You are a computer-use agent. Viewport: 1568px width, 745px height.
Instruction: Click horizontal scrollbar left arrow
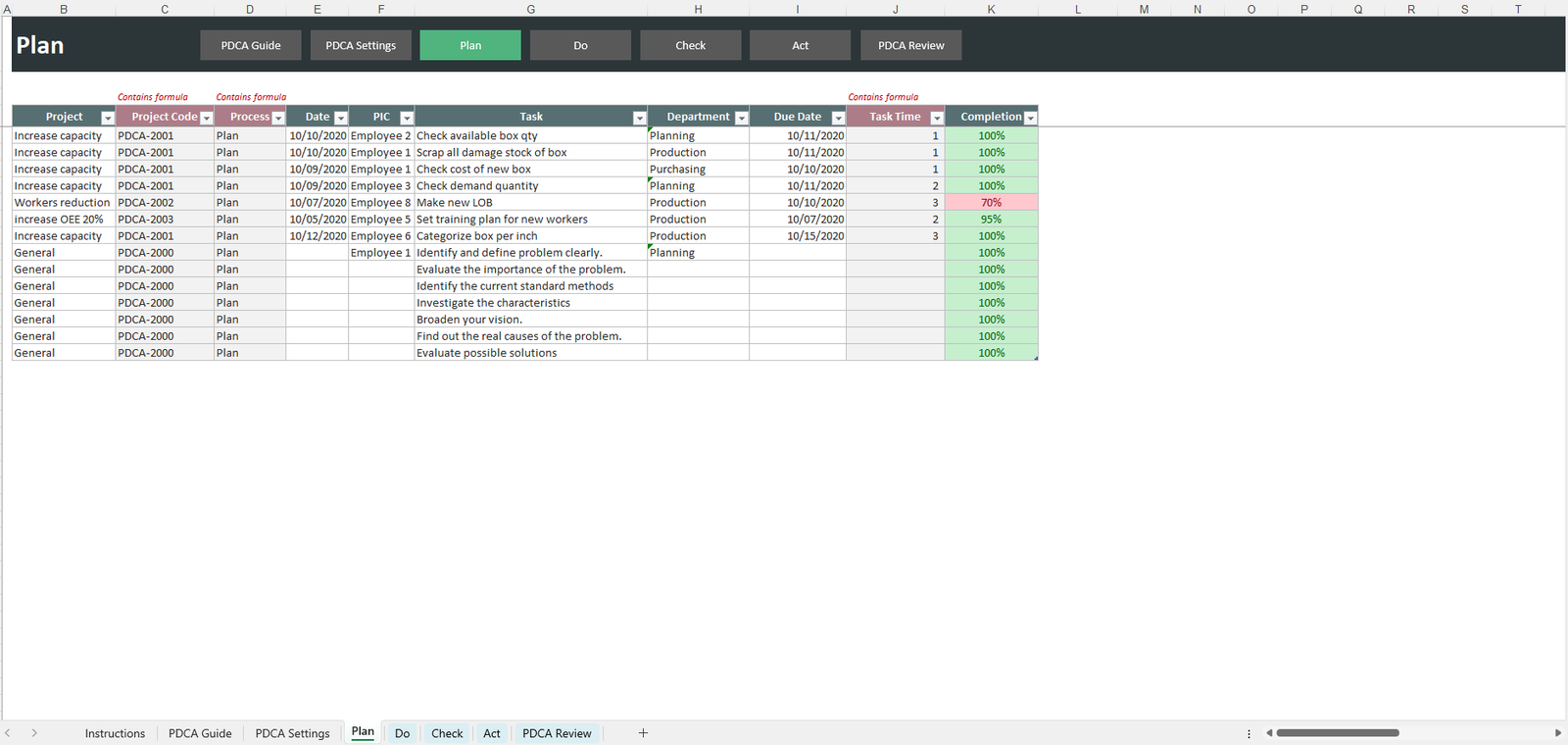pos(1269,733)
